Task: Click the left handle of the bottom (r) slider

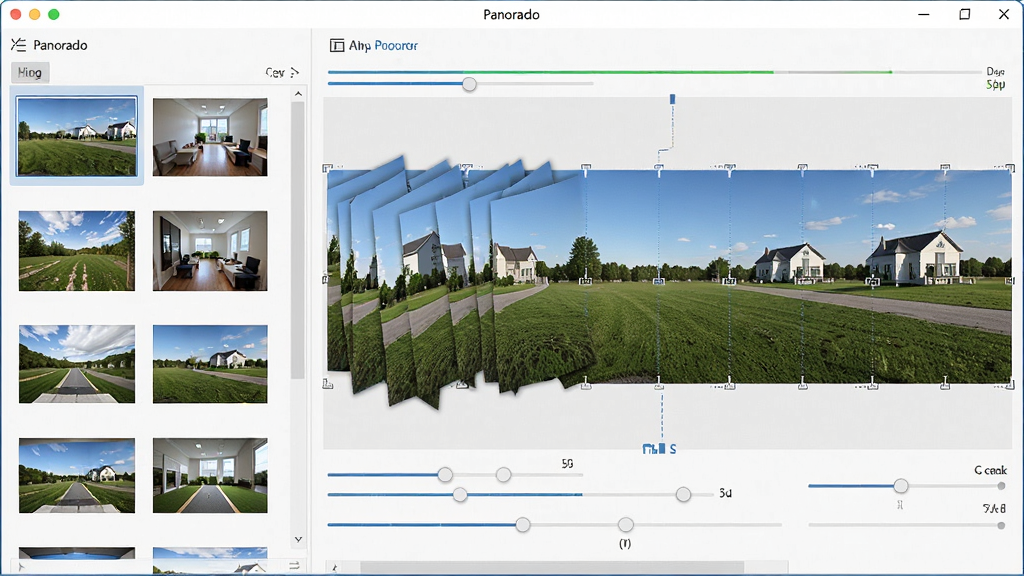Action: 522,524
